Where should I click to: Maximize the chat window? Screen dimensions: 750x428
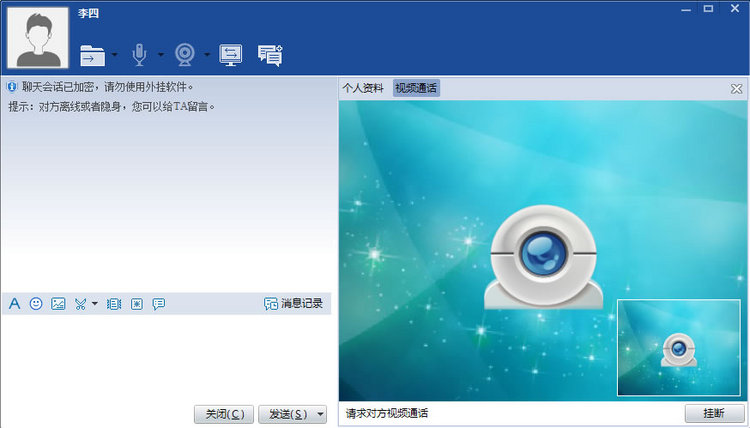click(708, 9)
